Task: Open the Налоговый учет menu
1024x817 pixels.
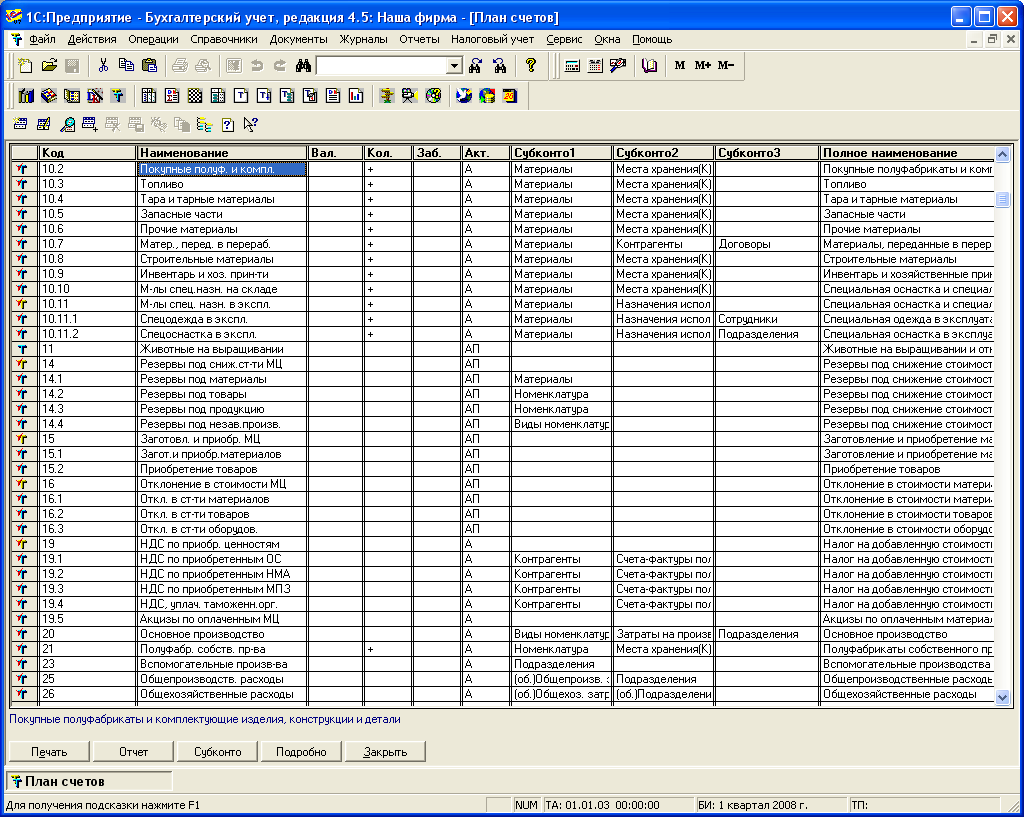Action: [492, 39]
